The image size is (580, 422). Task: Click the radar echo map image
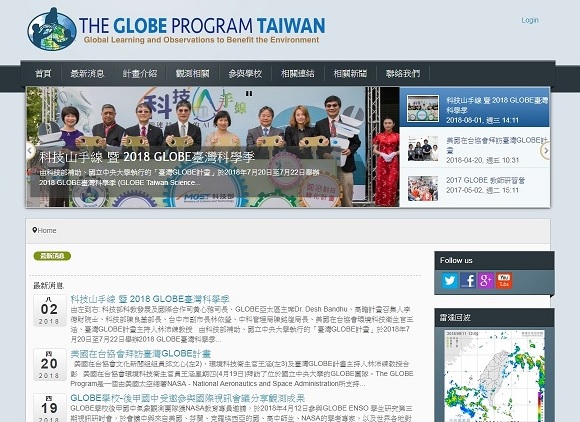tap(495, 376)
